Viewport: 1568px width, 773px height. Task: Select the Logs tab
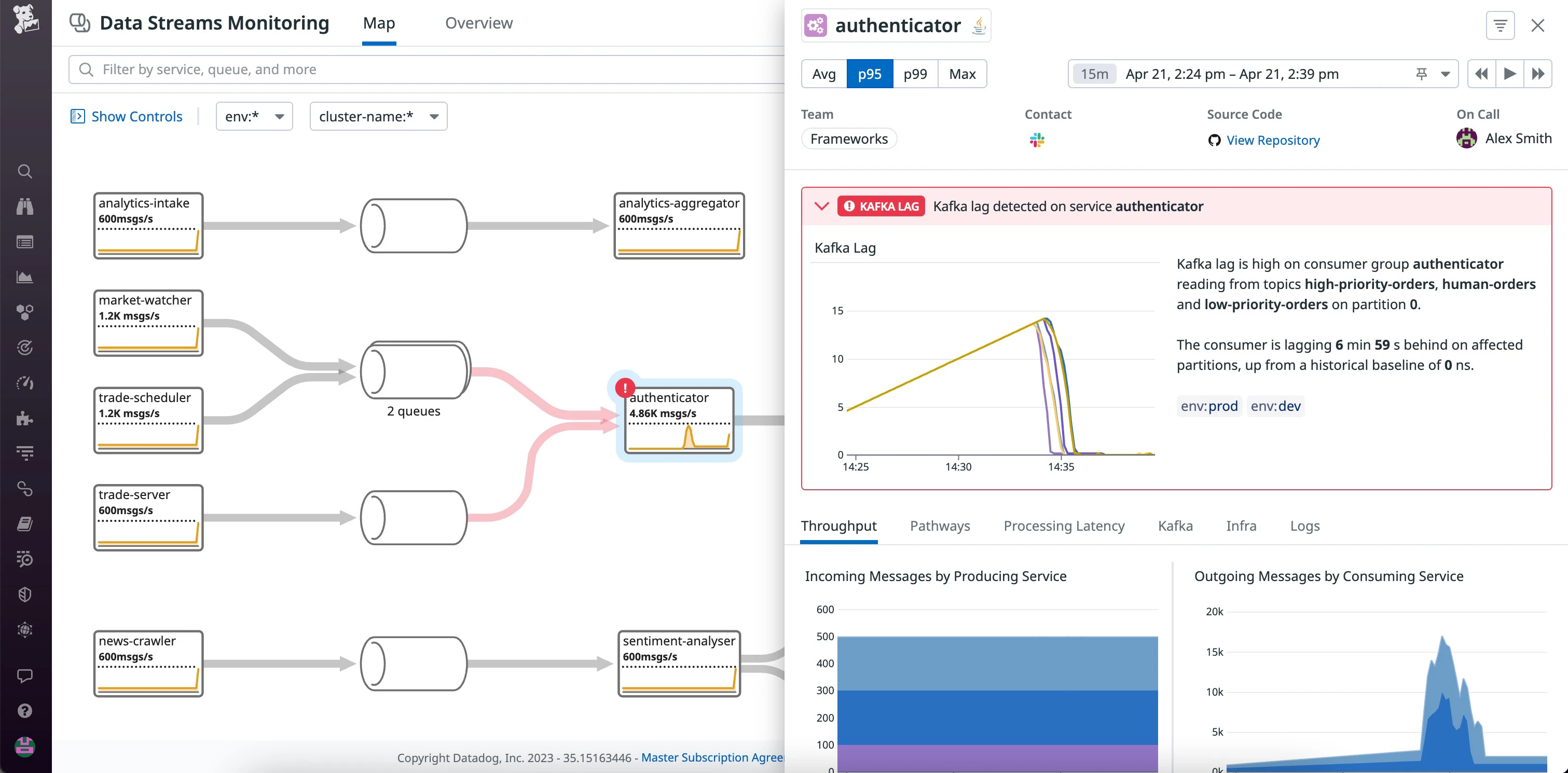(1305, 526)
